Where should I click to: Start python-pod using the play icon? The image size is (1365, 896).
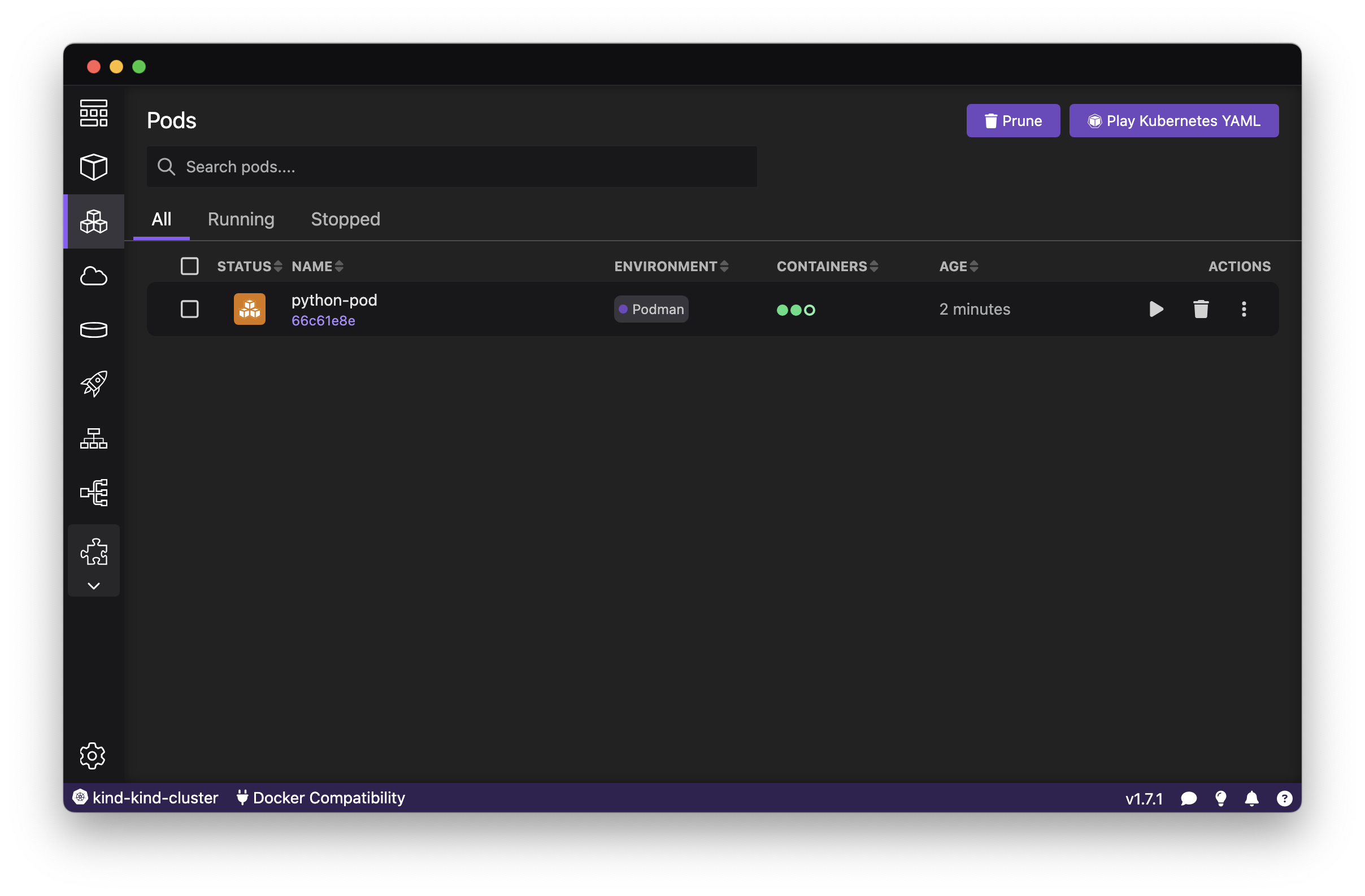click(1156, 309)
